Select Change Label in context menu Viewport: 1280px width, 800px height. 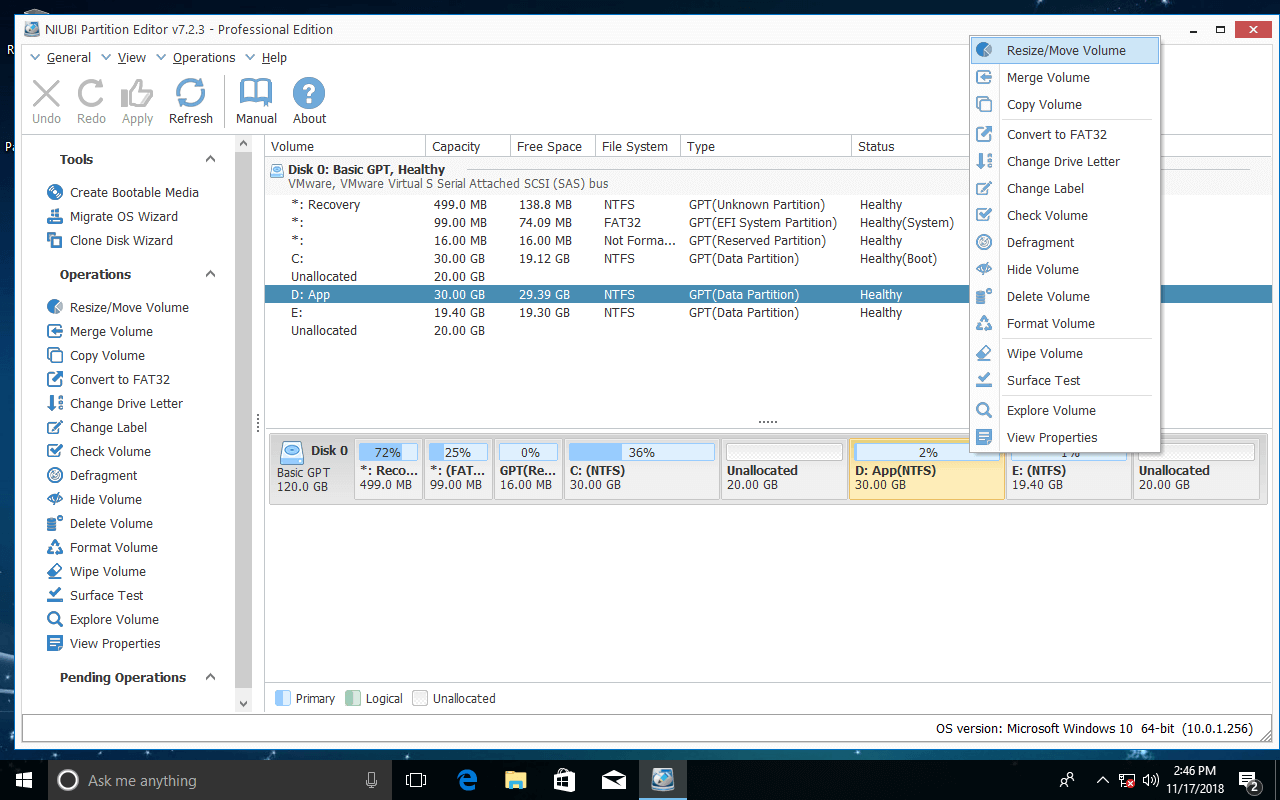pyautogui.click(x=1065, y=188)
